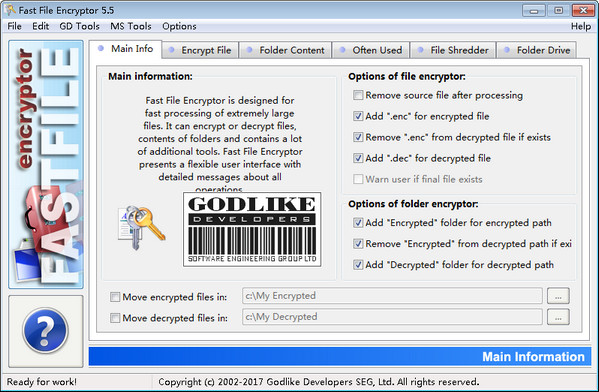Image resolution: width=599 pixels, height=392 pixels.
Task: Click the c:\My Encrypted path field
Action: coord(392,296)
